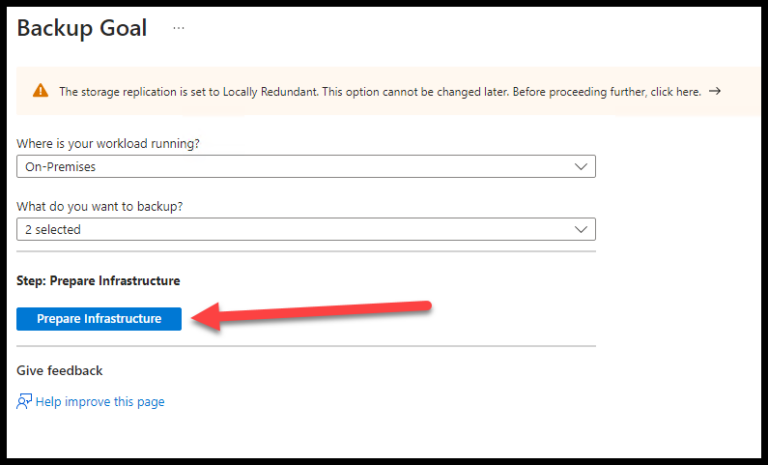Open the ellipsis menu beside Backup Goal

point(179,28)
